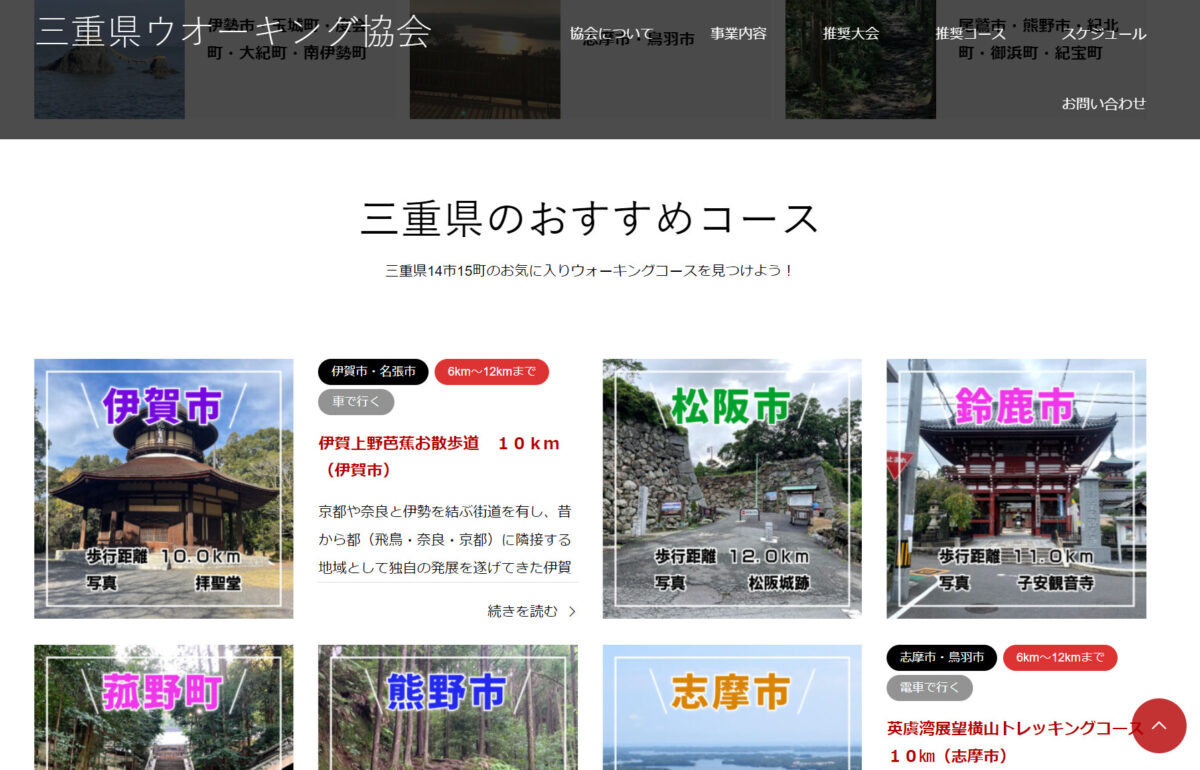Click the gray 車で行く tag

[356, 402]
